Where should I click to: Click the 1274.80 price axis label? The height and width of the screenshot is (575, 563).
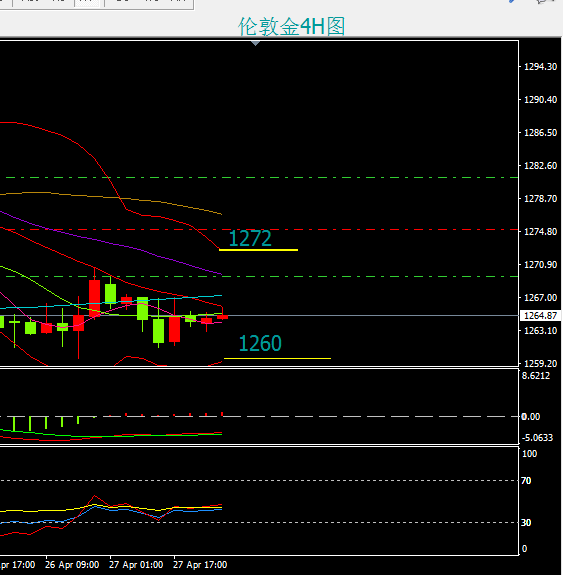click(x=540, y=232)
